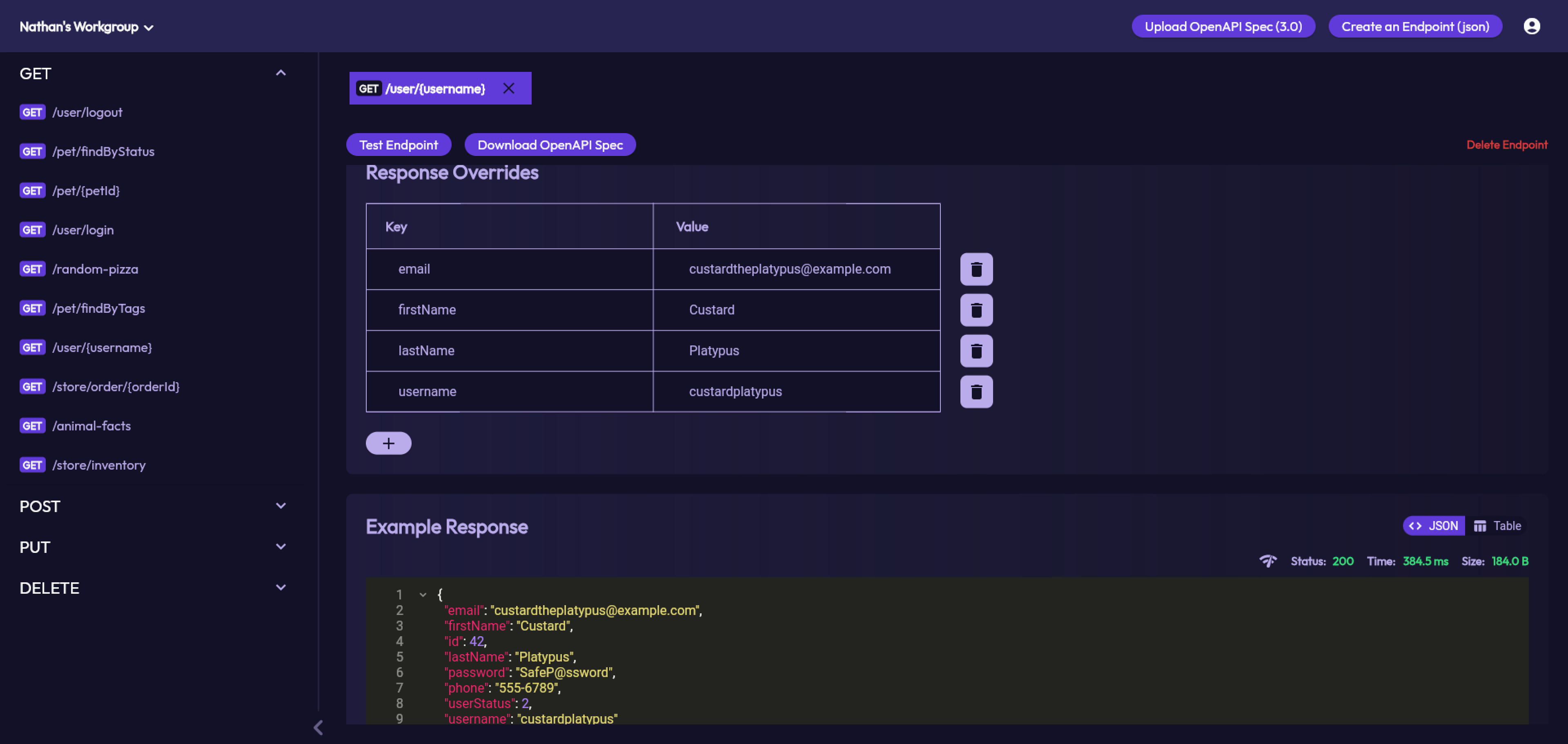Edit the firstName key field
This screenshot has width=1568, height=744.
click(x=510, y=310)
